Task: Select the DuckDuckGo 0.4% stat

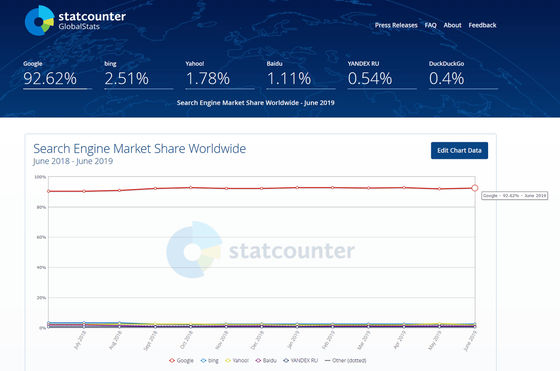Action: coord(463,74)
